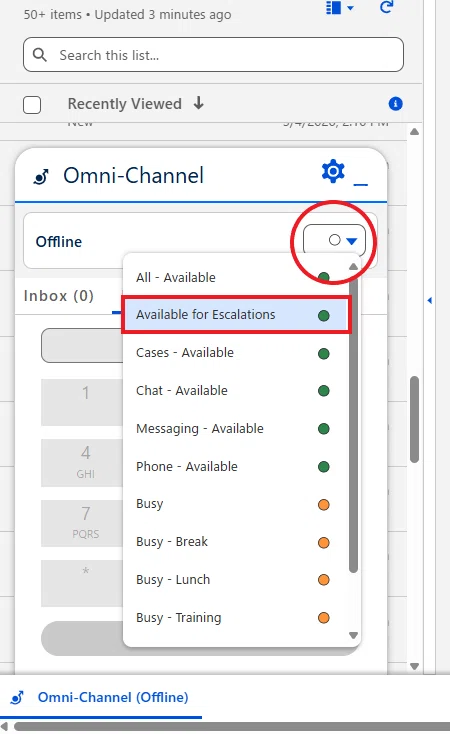This screenshot has height=734, width=450.
Task: Select Messaging - Available status
Action: point(236,428)
